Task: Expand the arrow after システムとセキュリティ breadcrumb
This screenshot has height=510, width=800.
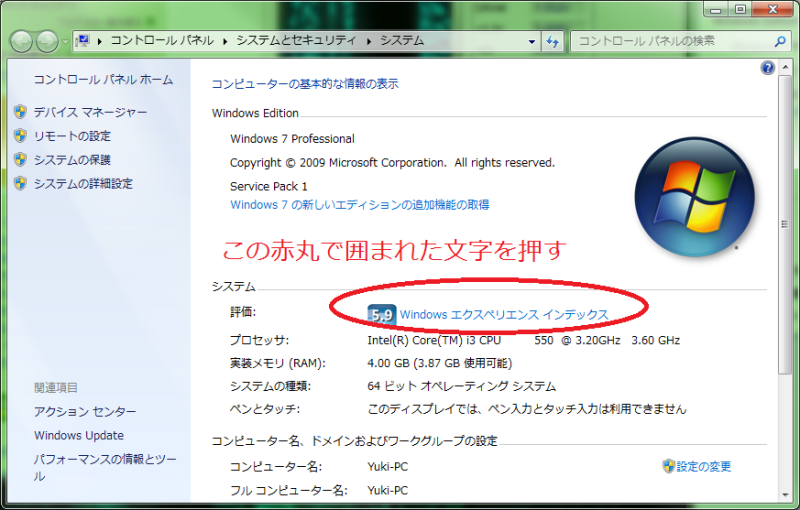Action: pyautogui.click(x=370, y=41)
